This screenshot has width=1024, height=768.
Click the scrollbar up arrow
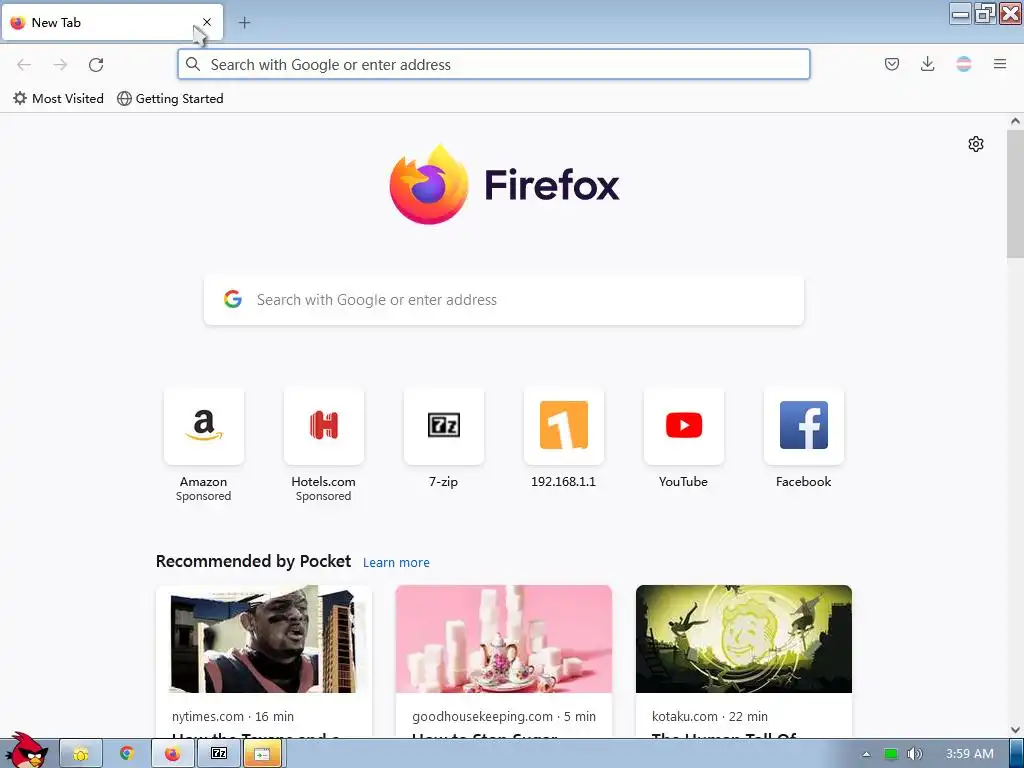[x=1015, y=121]
